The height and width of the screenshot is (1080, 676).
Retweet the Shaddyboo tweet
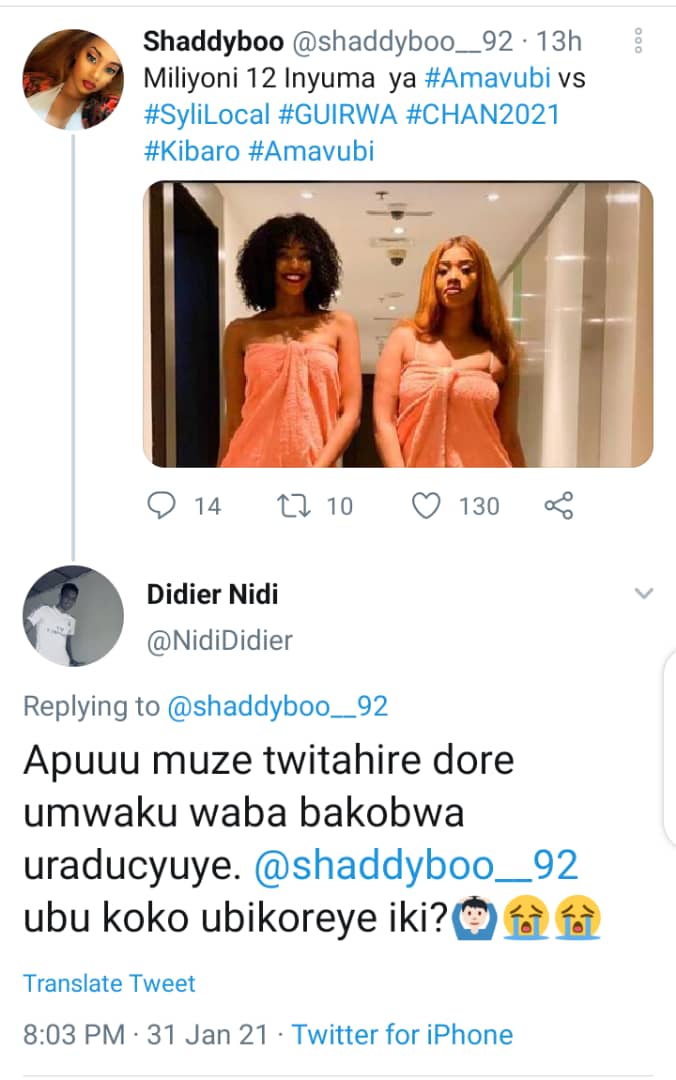coord(292,506)
